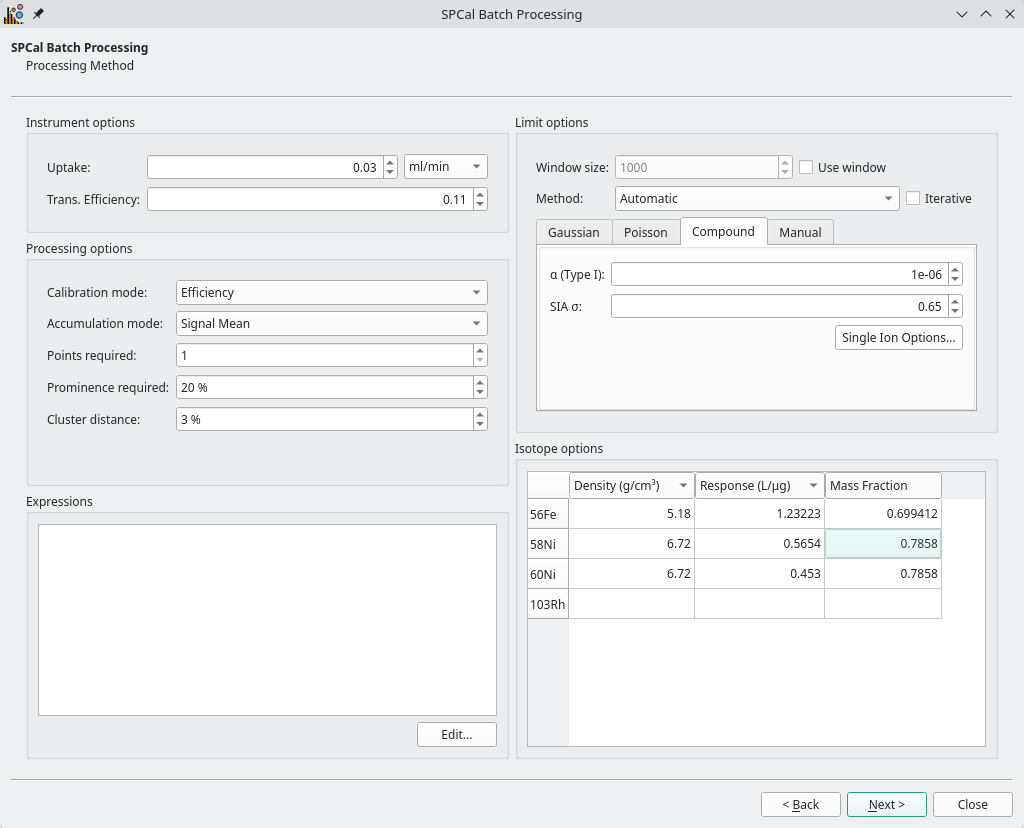Screen dimensions: 1024x828
Task: Click the empty 103Rh mass fraction cell
Action: (x=883, y=604)
